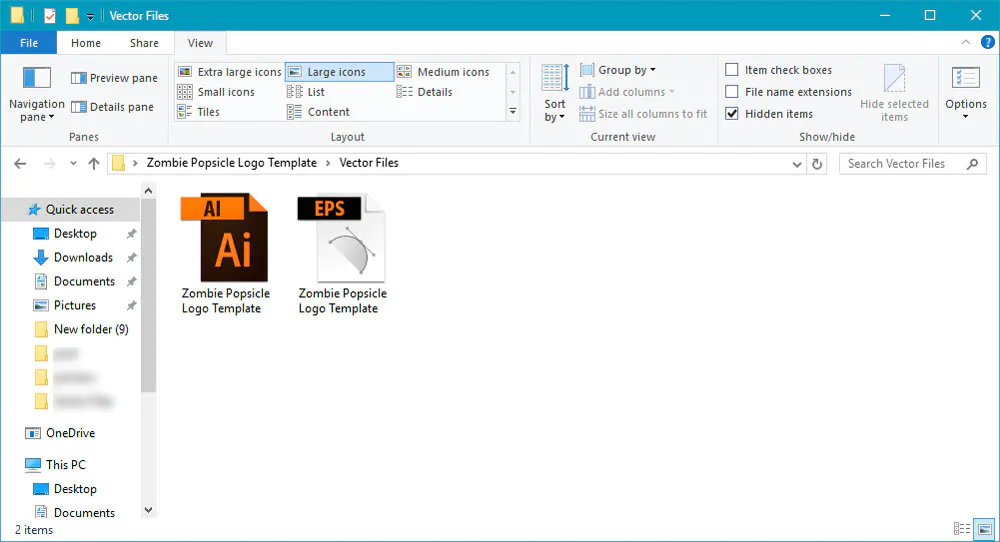The width and height of the screenshot is (1000, 542).
Task: Switch to Tiles layout
Action: click(x=198, y=112)
